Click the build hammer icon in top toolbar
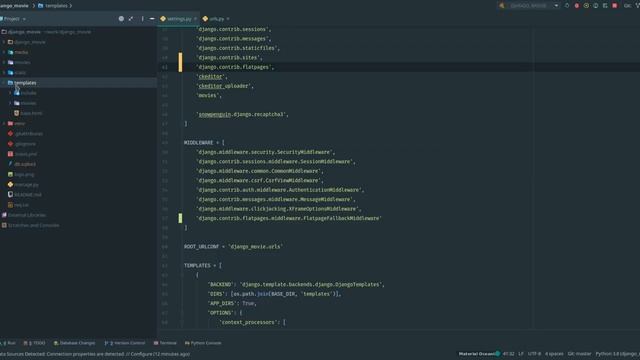 (x=502, y=6)
